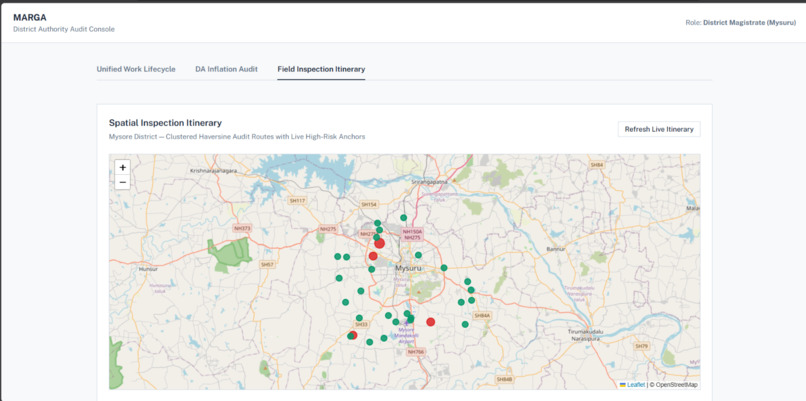The width and height of the screenshot is (806, 401).
Task: Select the largest red high-risk marker
Action: [379, 243]
